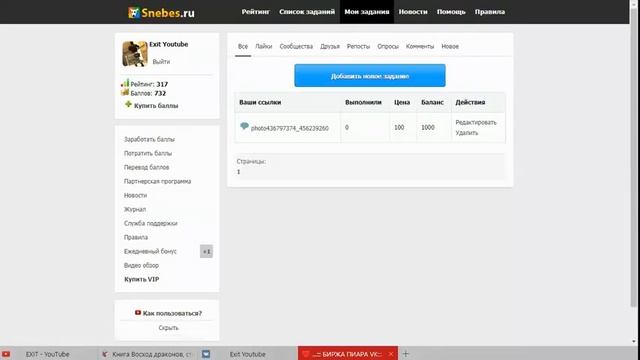Open Новости in the left sidebar
The image size is (640, 360).
[136, 196]
